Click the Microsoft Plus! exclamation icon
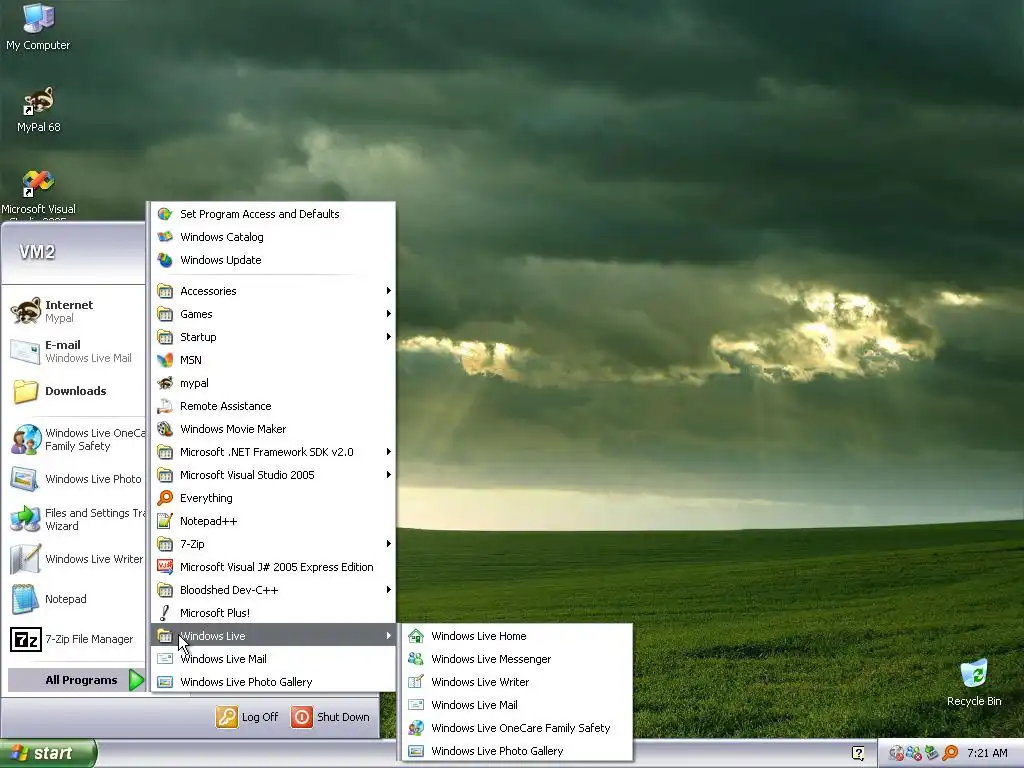The width and height of the screenshot is (1024, 768). (165, 613)
